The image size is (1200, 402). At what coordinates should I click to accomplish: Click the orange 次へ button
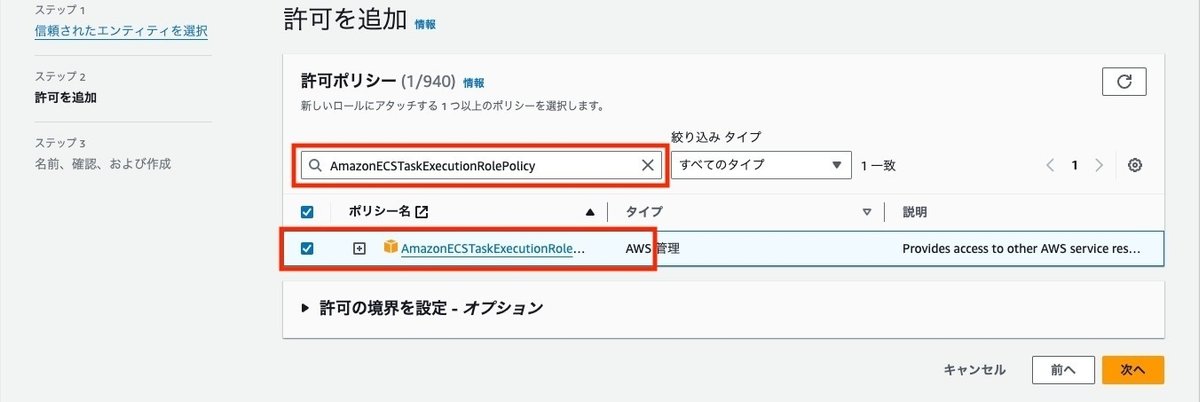click(x=1133, y=369)
